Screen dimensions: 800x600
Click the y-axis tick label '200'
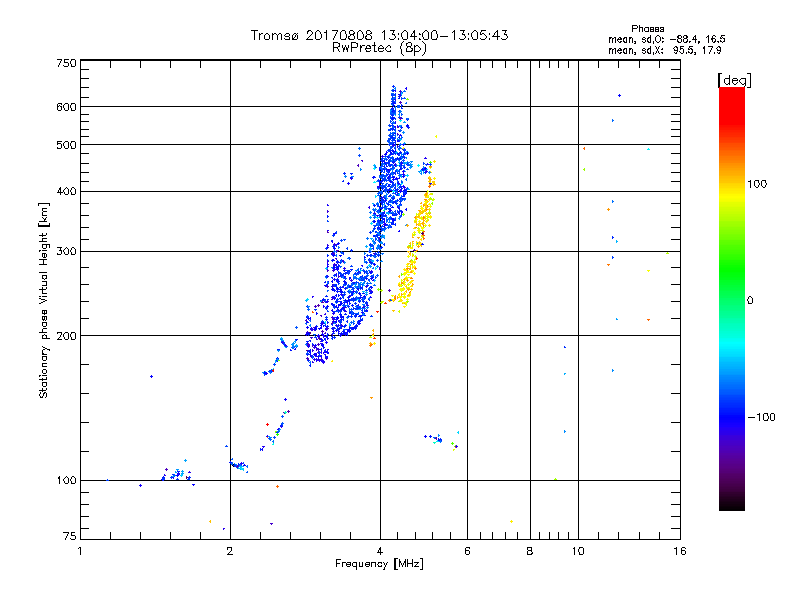[66, 336]
